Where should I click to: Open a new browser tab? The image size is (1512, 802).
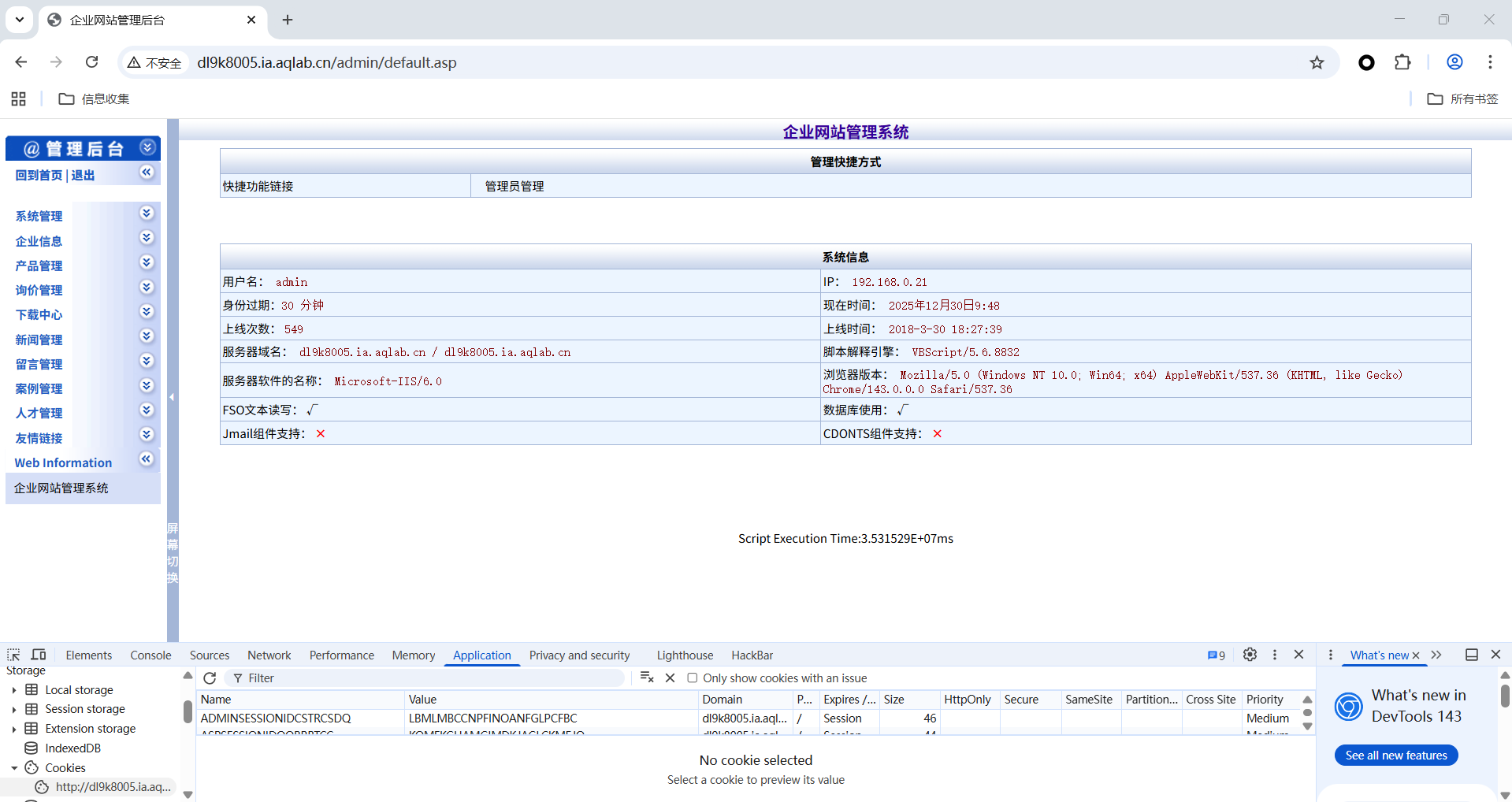click(288, 20)
